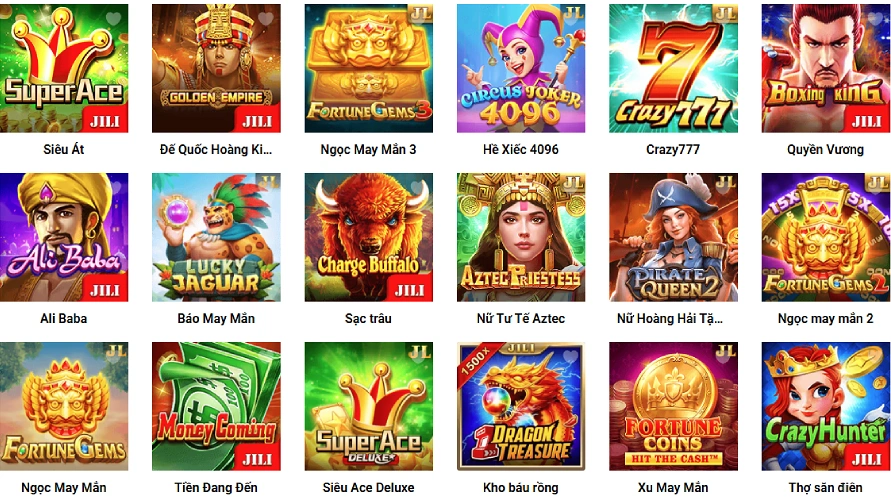The image size is (891, 500).
Task: Open the Crazy777 game tile
Action: click(x=673, y=68)
